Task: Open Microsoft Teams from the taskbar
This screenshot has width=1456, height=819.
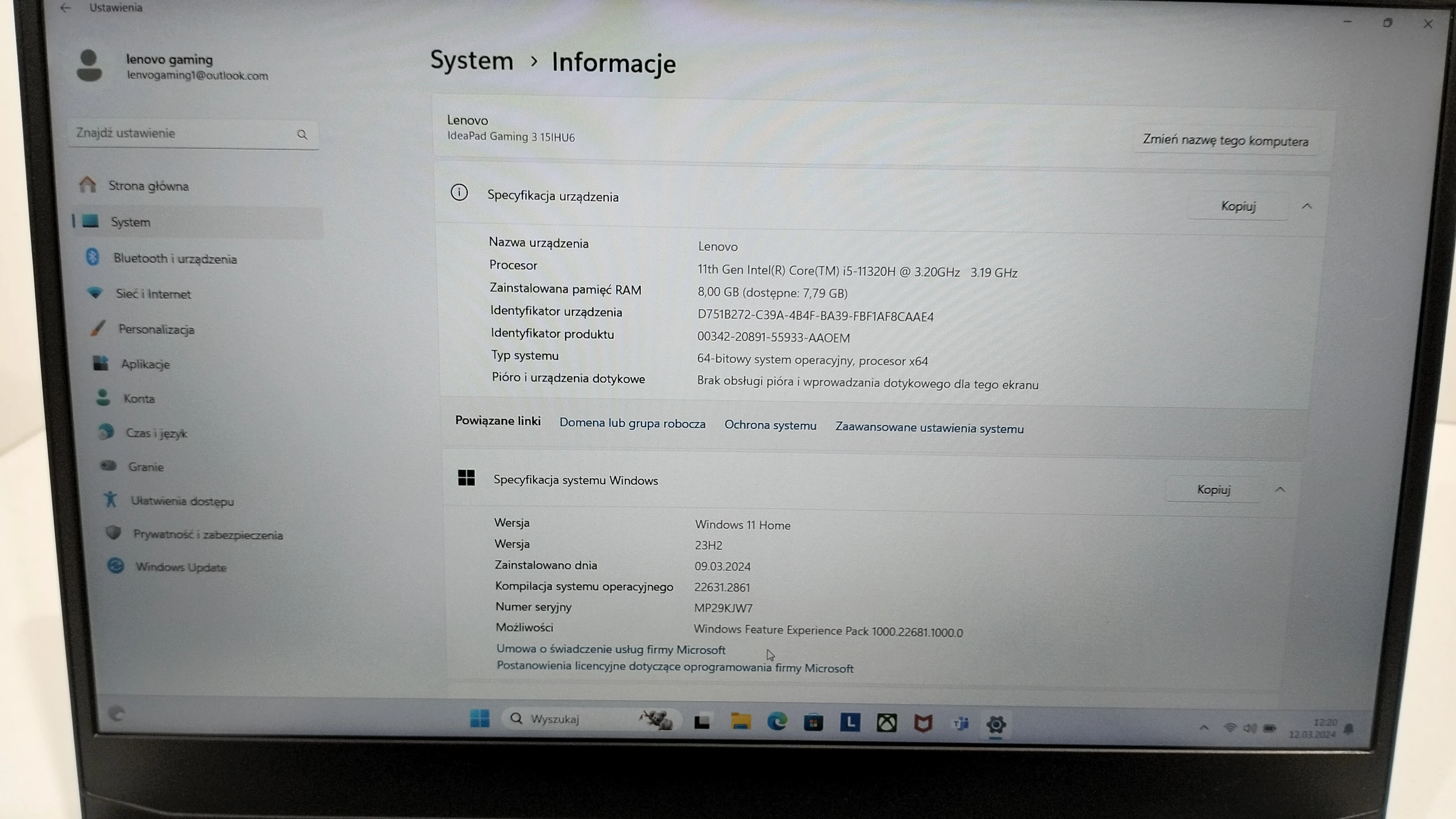Action: pos(960,723)
